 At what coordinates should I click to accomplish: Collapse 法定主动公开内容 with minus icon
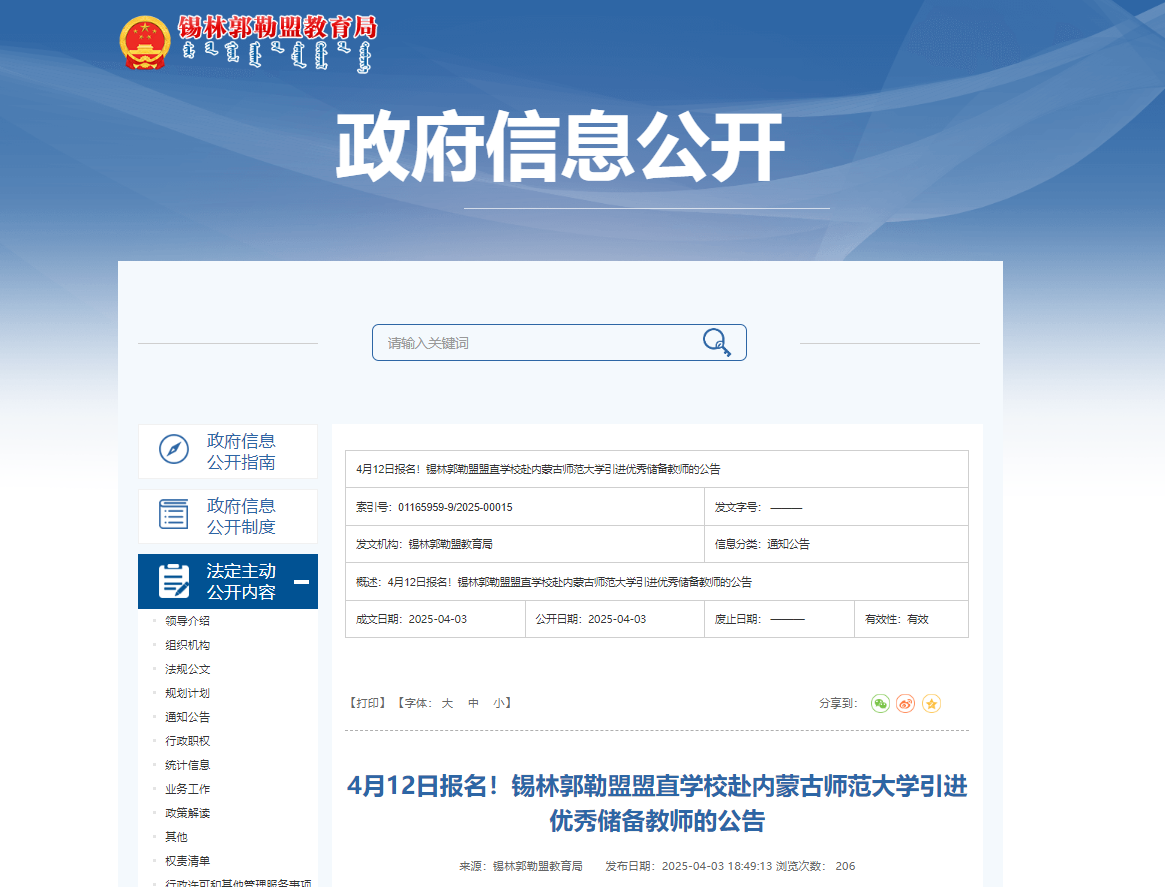click(302, 582)
